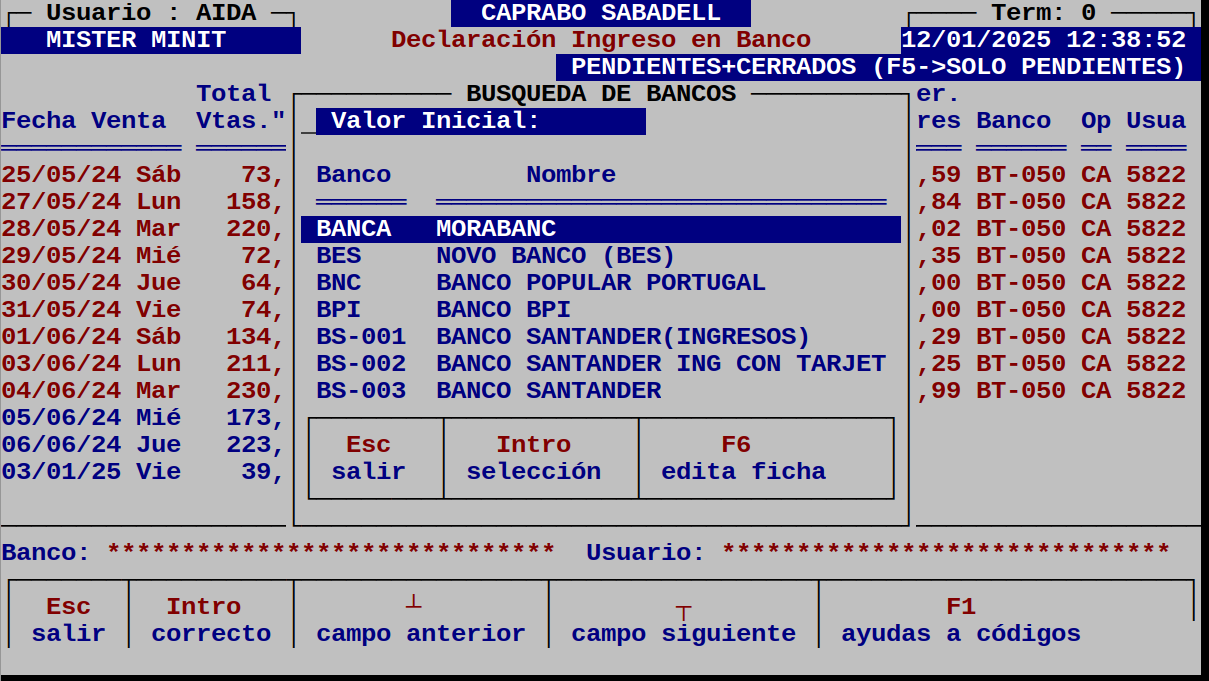Click the Esc salir button in the dialog

[374, 457]
